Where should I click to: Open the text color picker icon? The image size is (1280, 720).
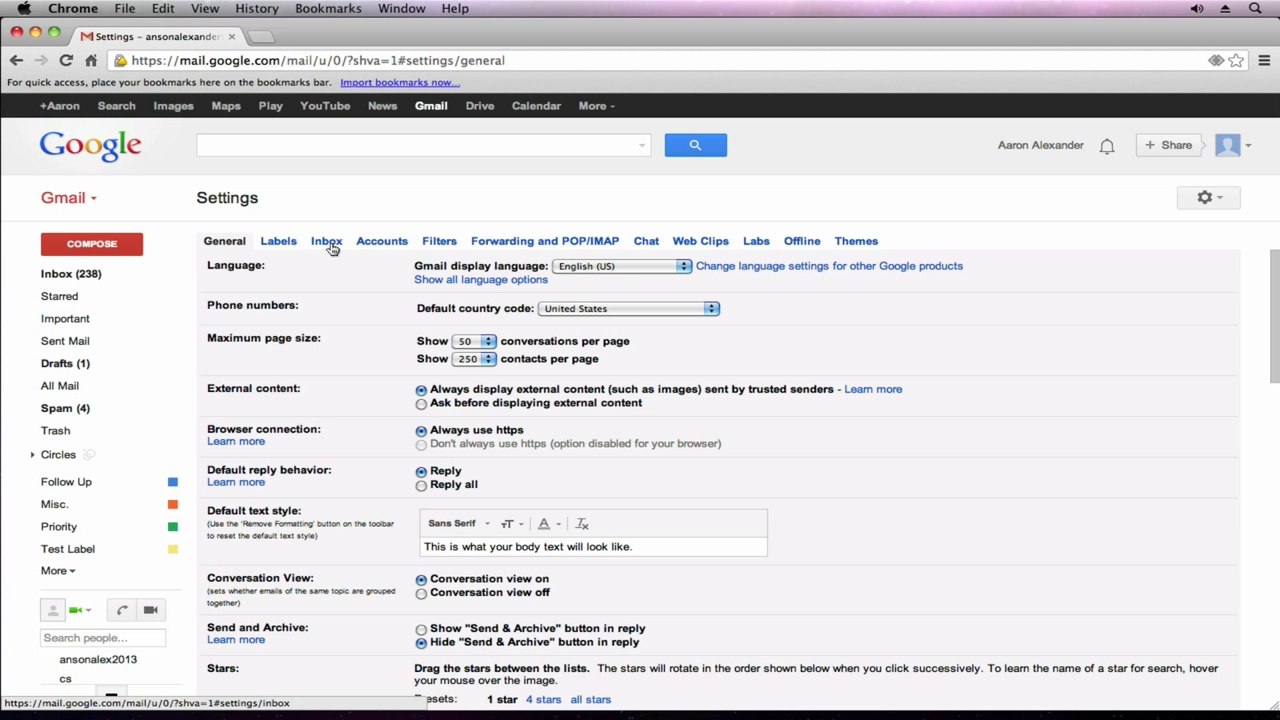click(547, 524)
